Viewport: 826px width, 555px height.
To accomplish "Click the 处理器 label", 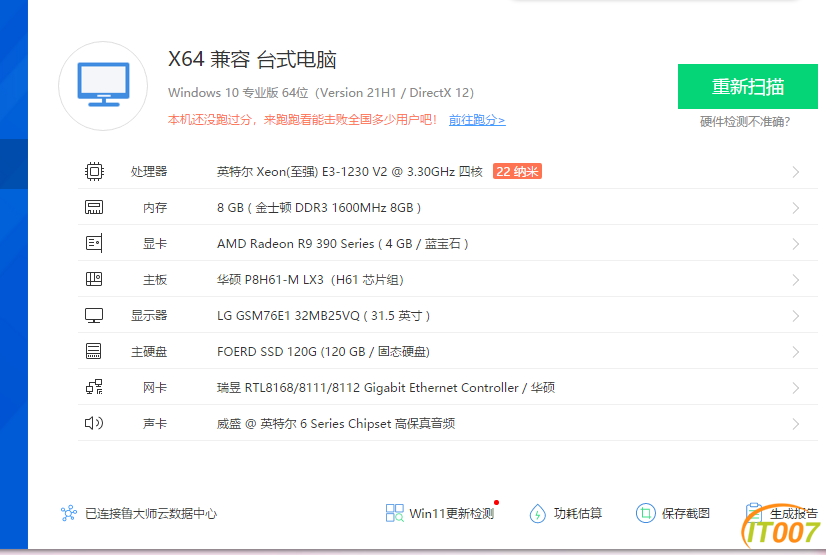I will 149,172.
